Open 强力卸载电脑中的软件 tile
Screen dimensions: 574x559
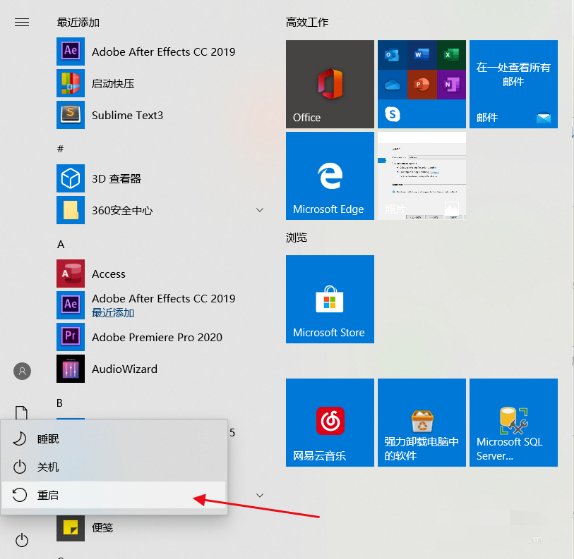422,422
